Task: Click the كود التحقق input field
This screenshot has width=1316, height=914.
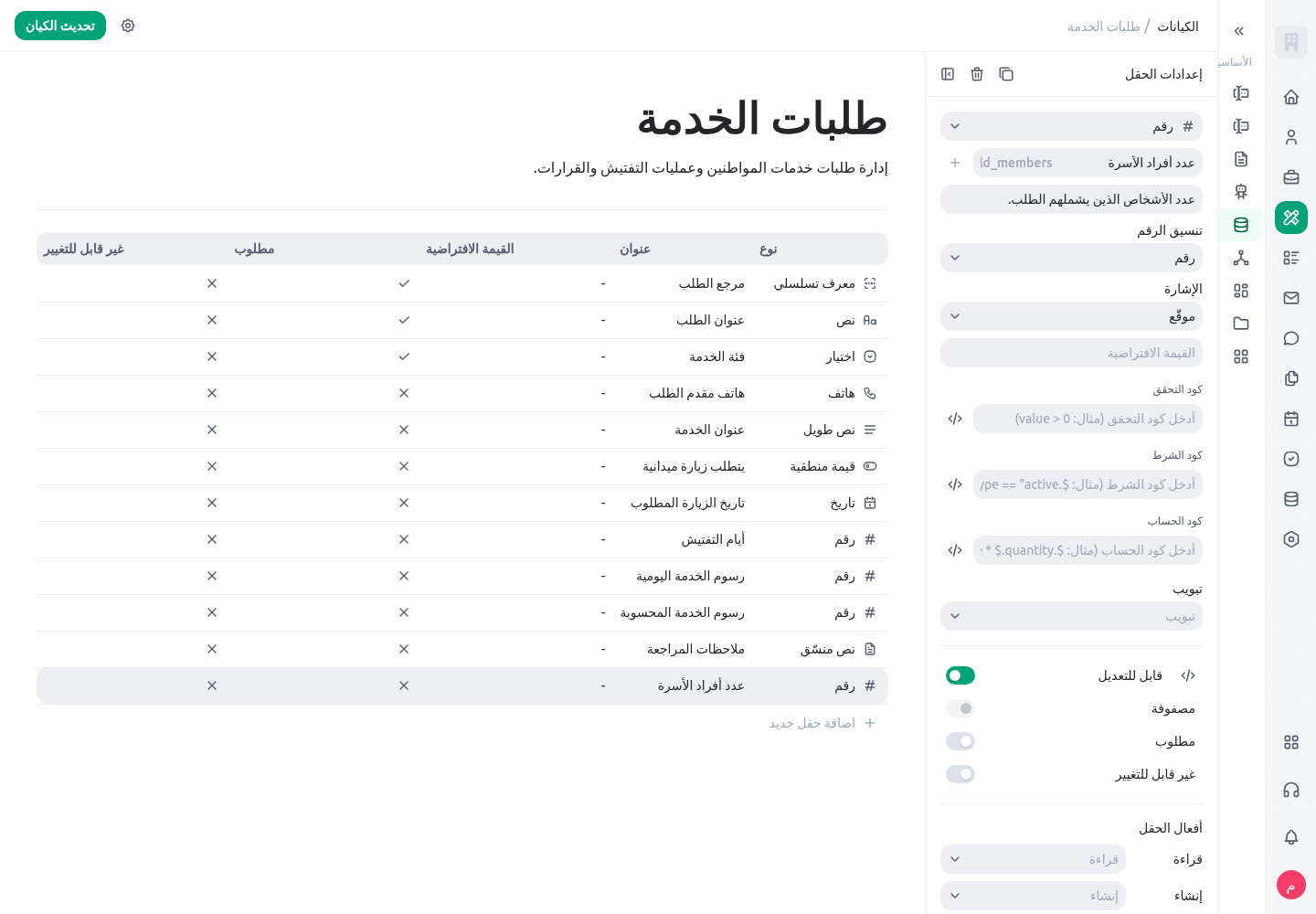Action: click(1088, 419)
